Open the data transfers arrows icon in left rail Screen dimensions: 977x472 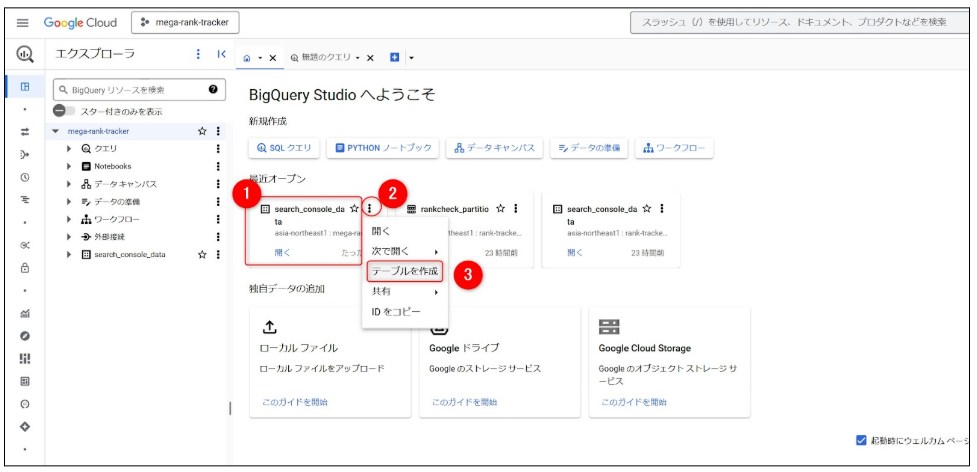click(25, 132)
